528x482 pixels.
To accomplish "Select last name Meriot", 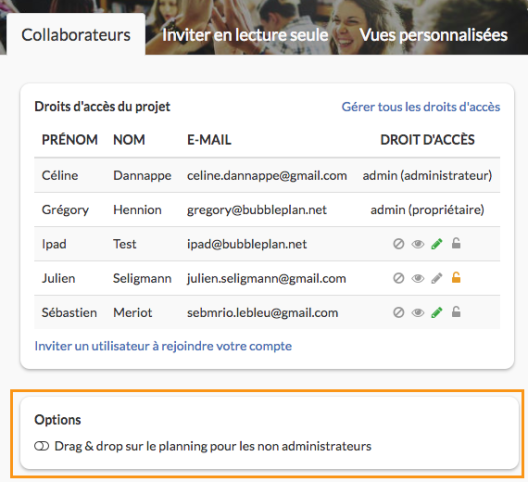I will pyautogui.click(x=133, y=313).
